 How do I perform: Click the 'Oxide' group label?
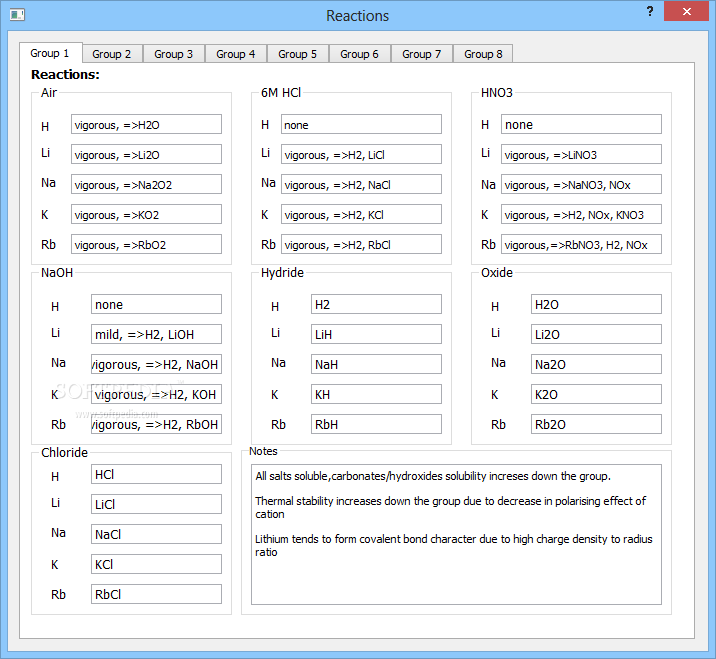tap(497, 273)
